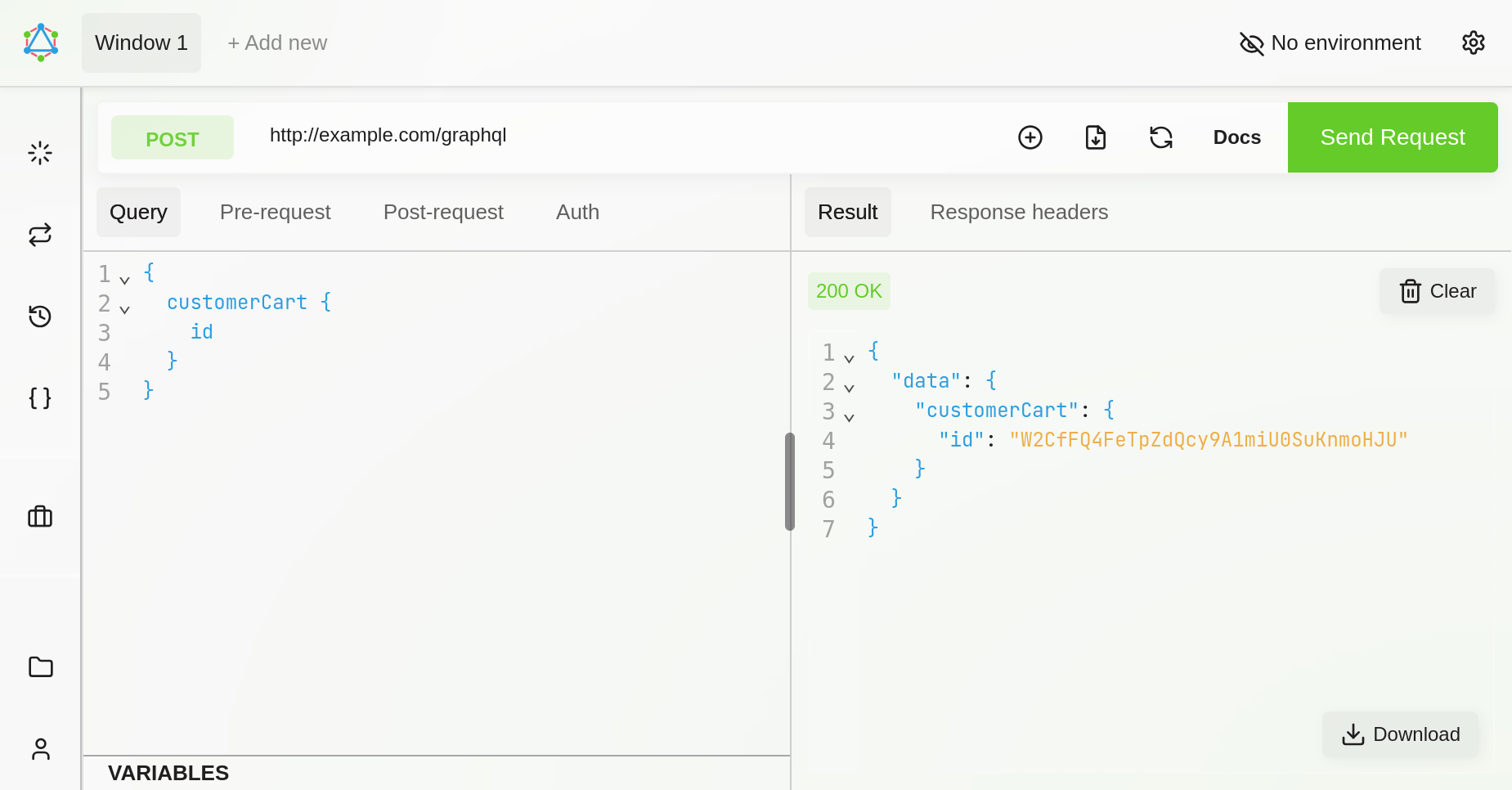
Task: Open settings with the gear icon
Action: (x=1473, y=43)
